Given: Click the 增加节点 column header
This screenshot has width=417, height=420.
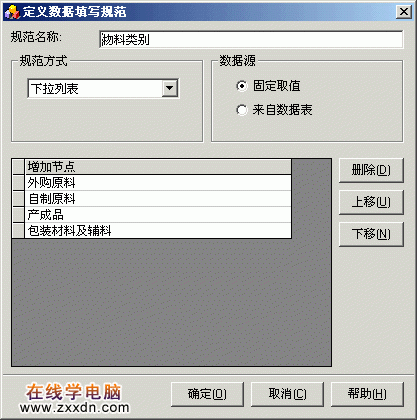Looking at the screenshot, I should (x=158, y=167).
